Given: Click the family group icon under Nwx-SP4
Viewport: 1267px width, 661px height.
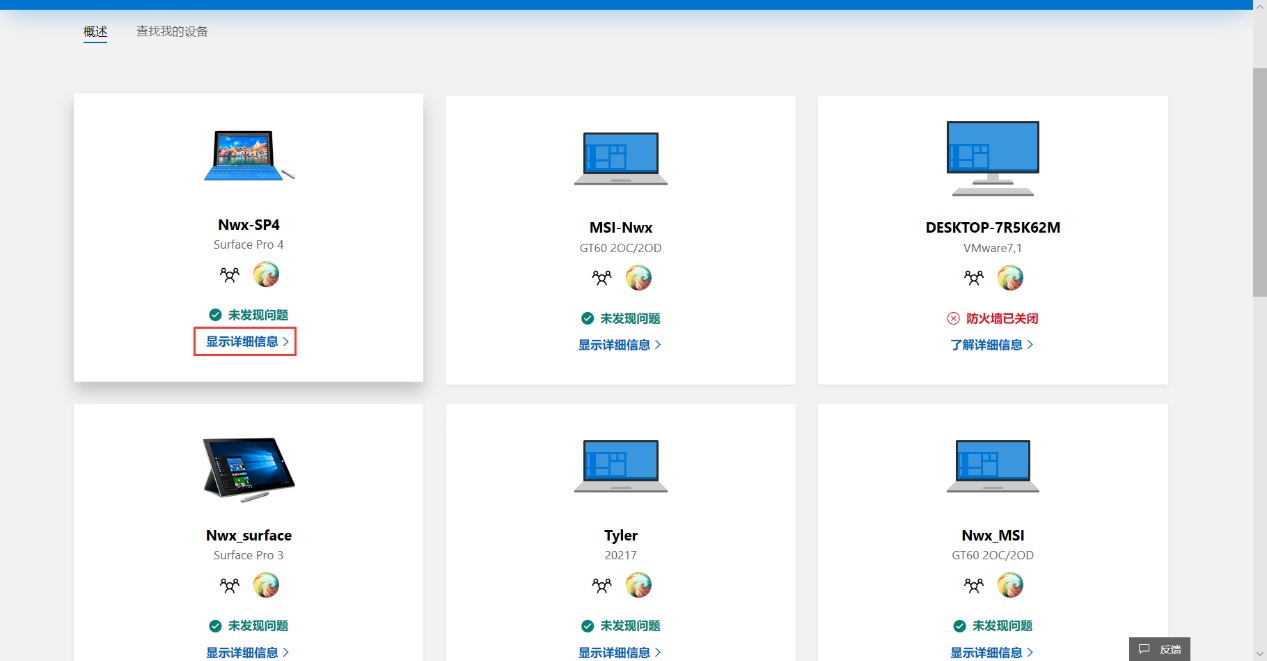Looking at the screenshot, I should click(230, 274).
